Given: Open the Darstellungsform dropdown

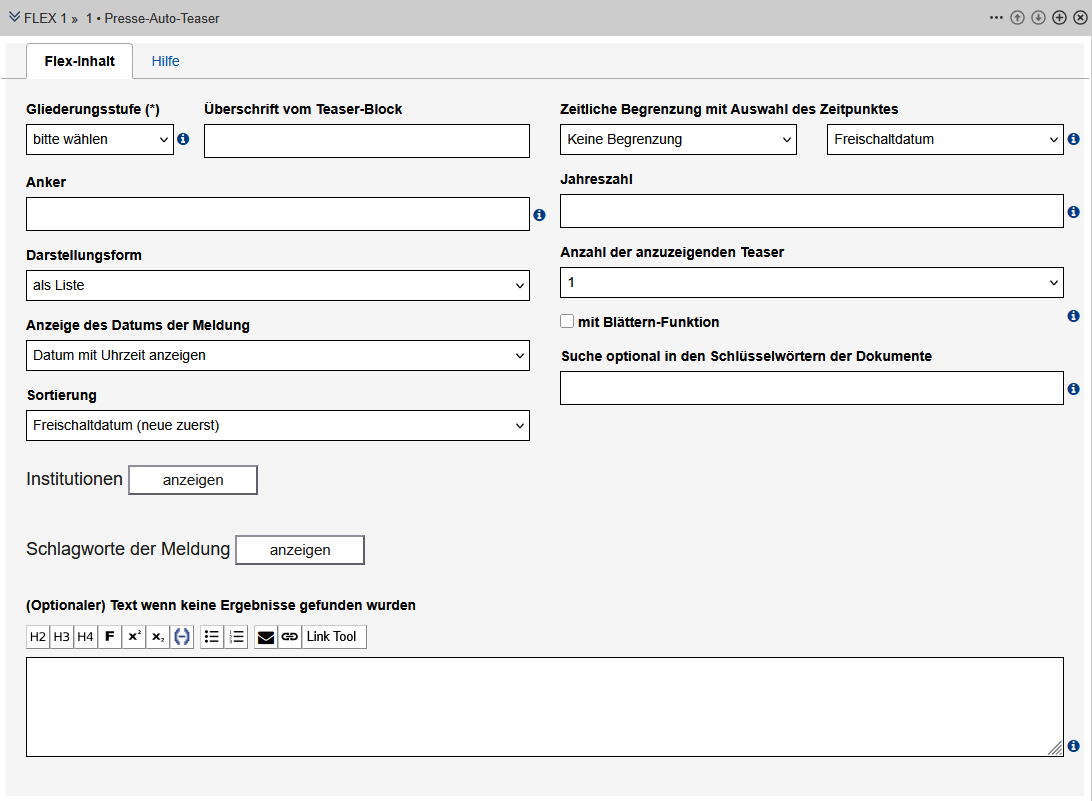Looking at the screenshot, I should pyautogui.click(x=278, y=286).
